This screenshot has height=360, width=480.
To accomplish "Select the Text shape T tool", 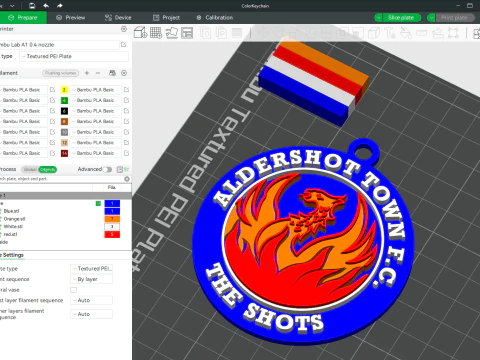I will [x=389, y=33].
